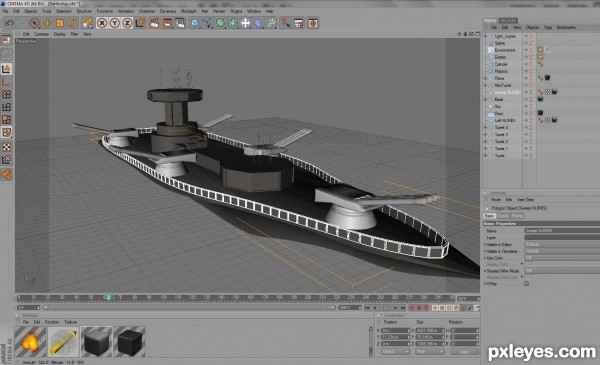
Task: Toggle the X axis lock
Action: pos(102,23)
